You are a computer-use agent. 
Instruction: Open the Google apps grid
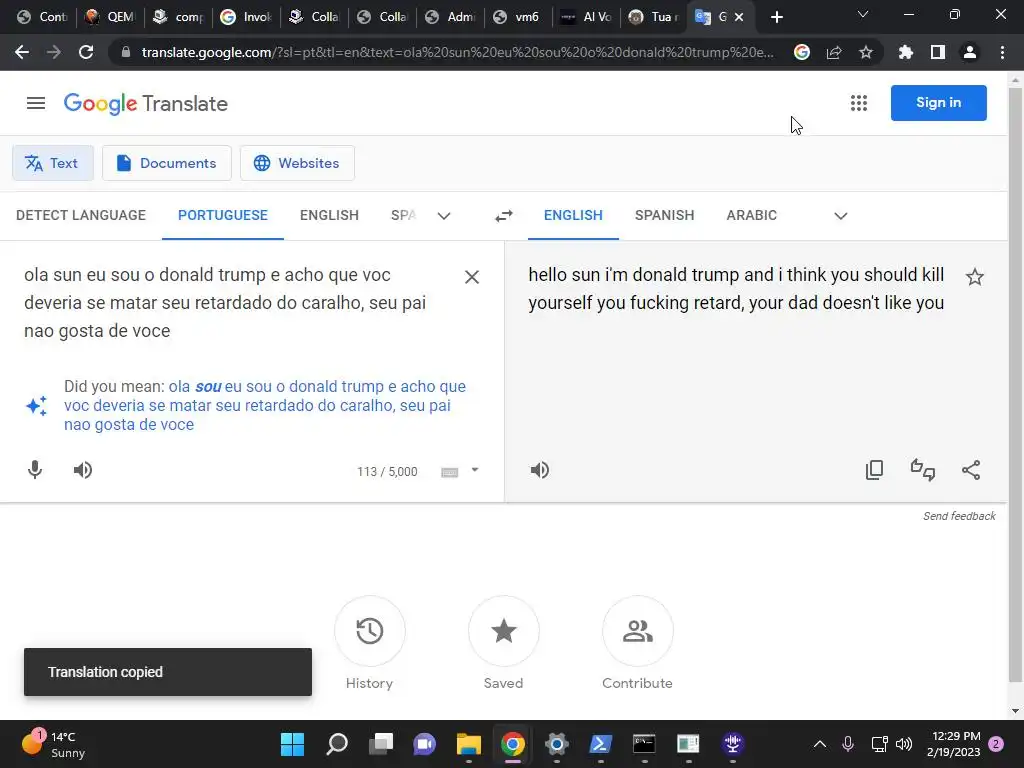coord(859,103)
